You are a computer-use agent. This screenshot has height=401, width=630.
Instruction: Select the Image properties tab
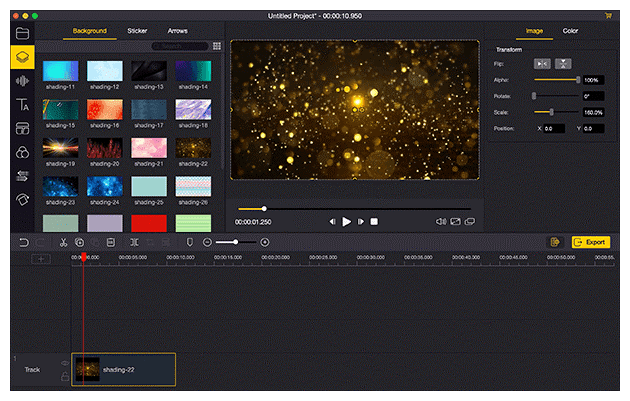(x=534, y=31)
